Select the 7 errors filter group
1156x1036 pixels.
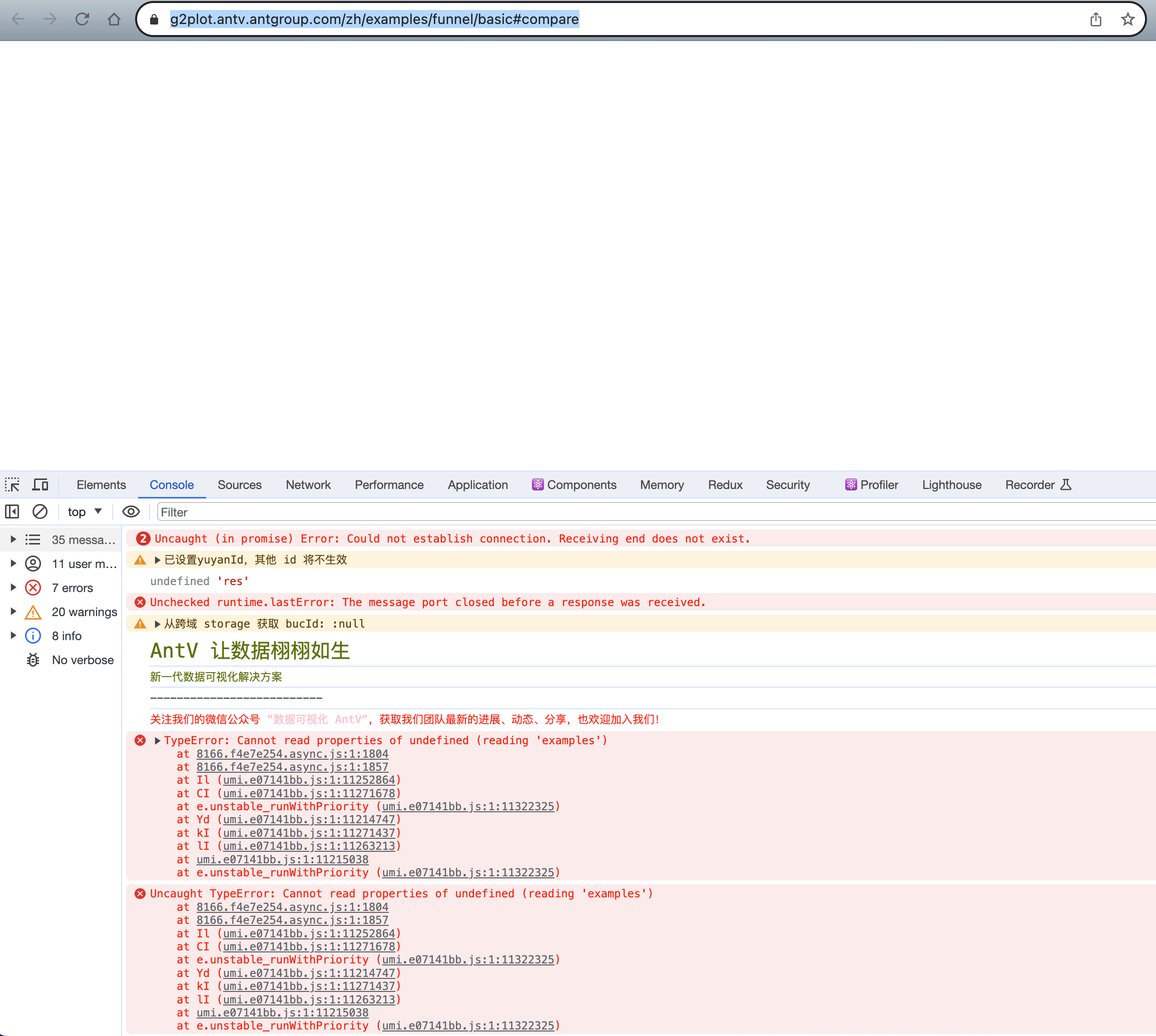pyautogui.click(x=72, y=588)
